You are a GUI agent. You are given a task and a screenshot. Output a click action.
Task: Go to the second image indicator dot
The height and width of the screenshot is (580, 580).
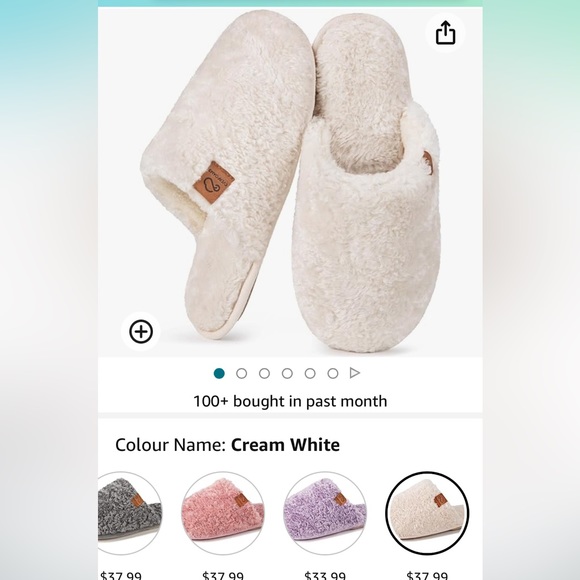[242, 373]
